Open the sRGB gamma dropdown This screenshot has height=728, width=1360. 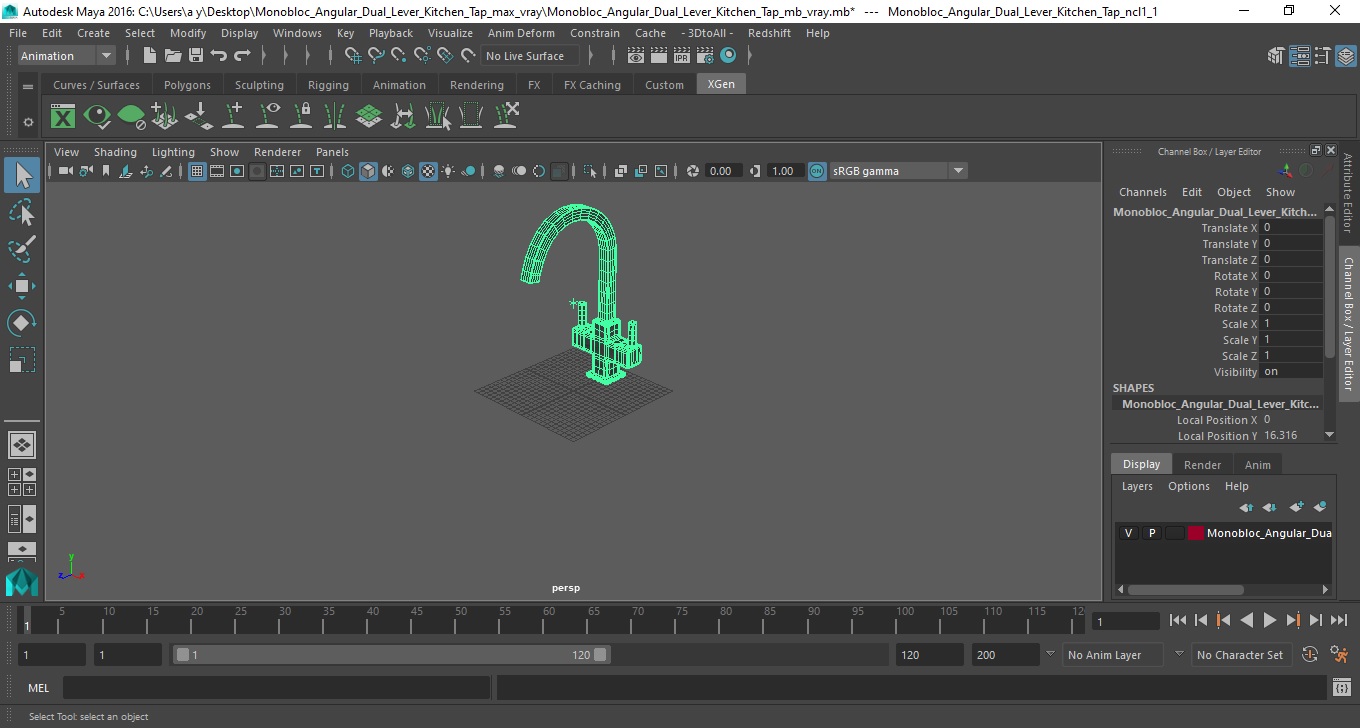(898, 171)
